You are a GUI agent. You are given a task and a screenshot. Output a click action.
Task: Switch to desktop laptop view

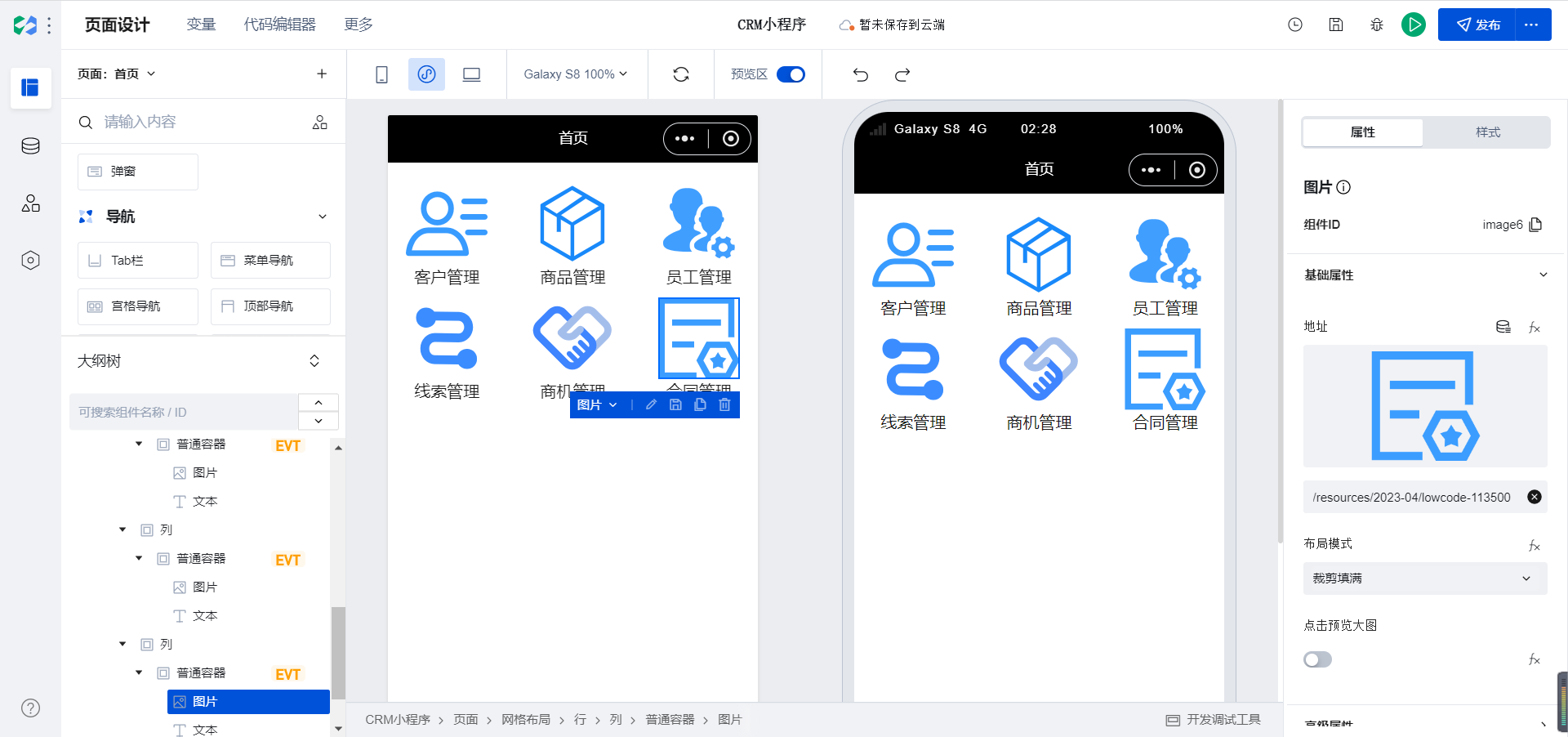click(x=471, y=74)
